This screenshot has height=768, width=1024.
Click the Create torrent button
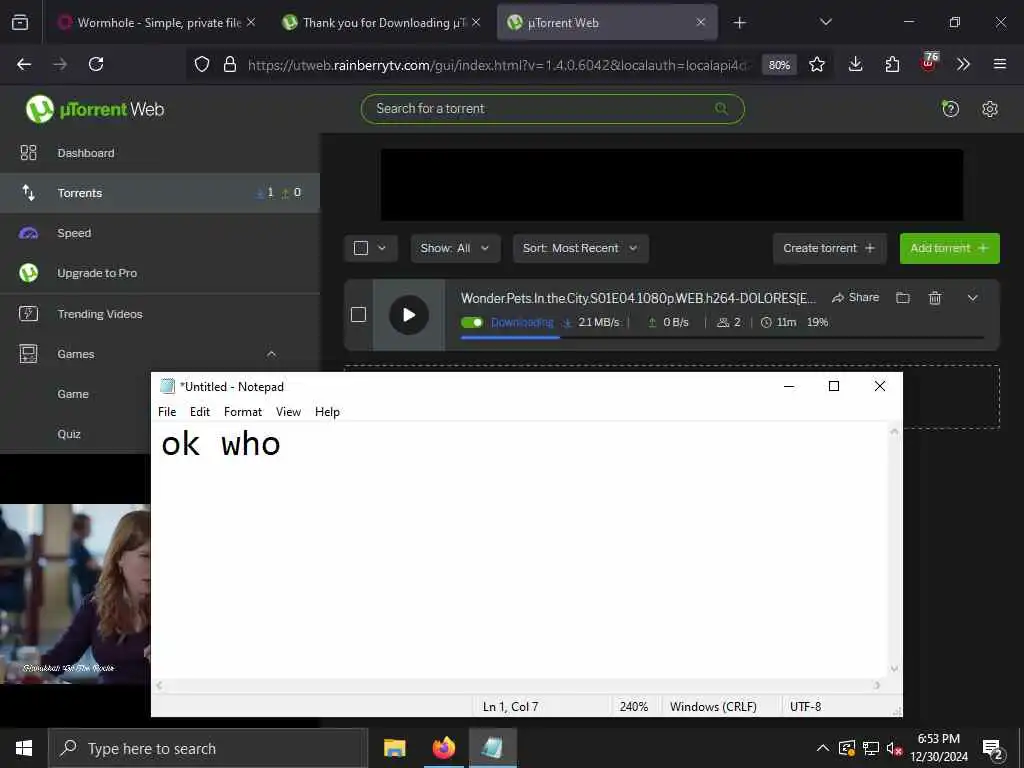tap(829, 248)
